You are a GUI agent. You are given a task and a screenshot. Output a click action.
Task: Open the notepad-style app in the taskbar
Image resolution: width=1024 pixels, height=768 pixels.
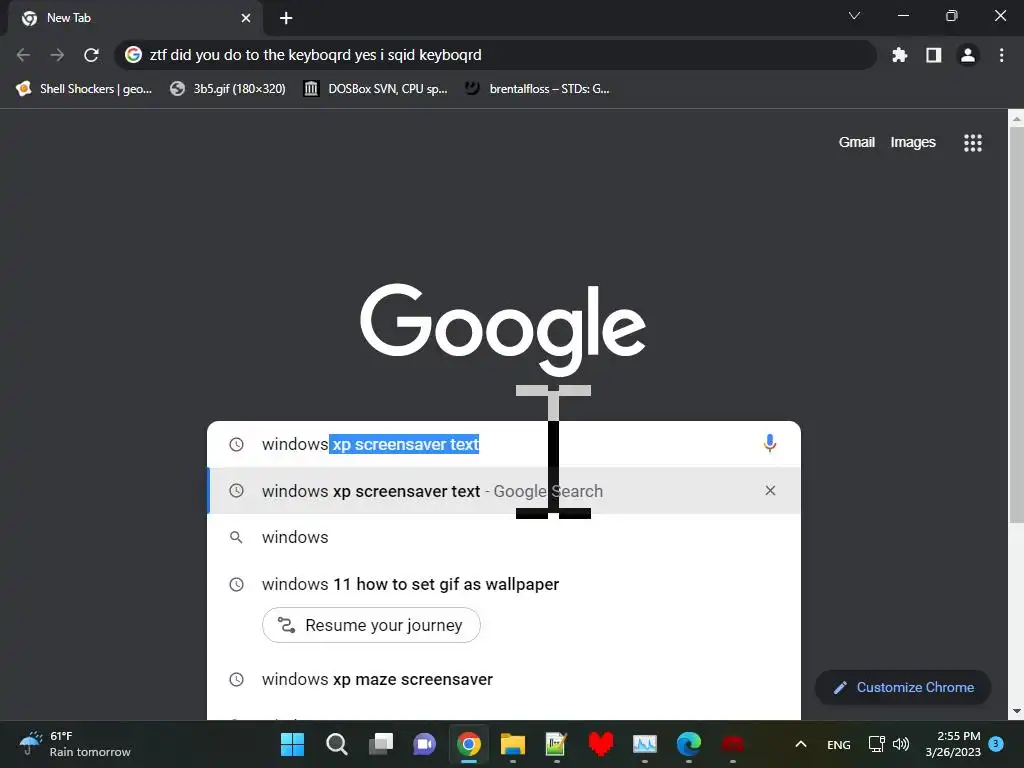click(556, 744)
